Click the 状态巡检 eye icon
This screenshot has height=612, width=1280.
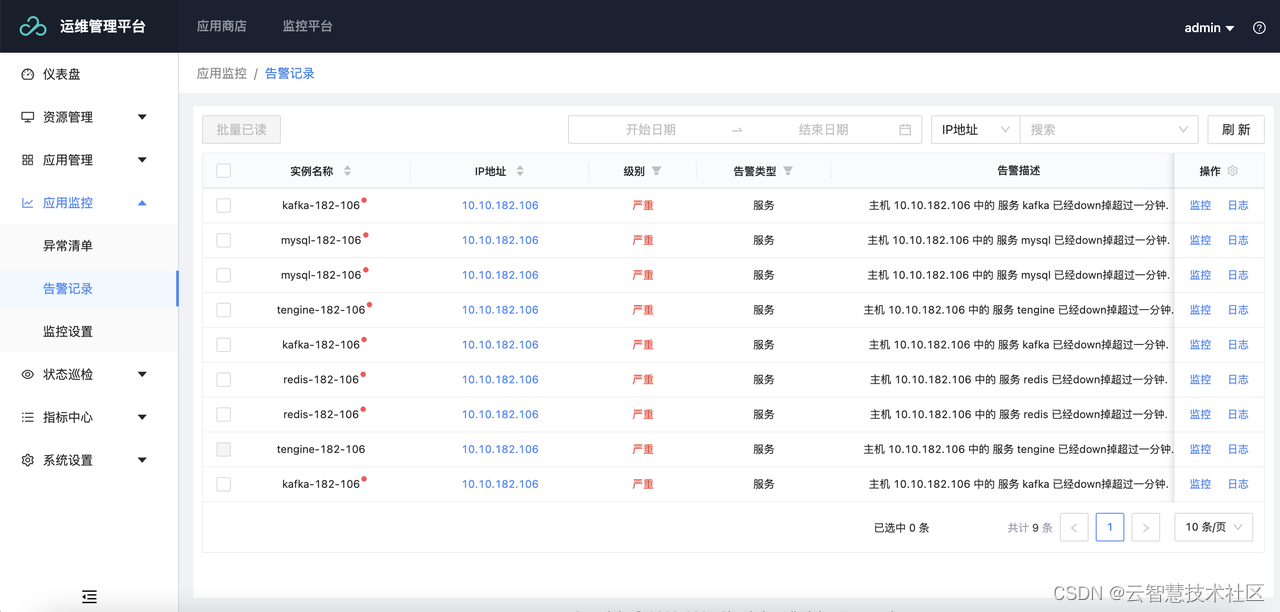pos(28,373)
